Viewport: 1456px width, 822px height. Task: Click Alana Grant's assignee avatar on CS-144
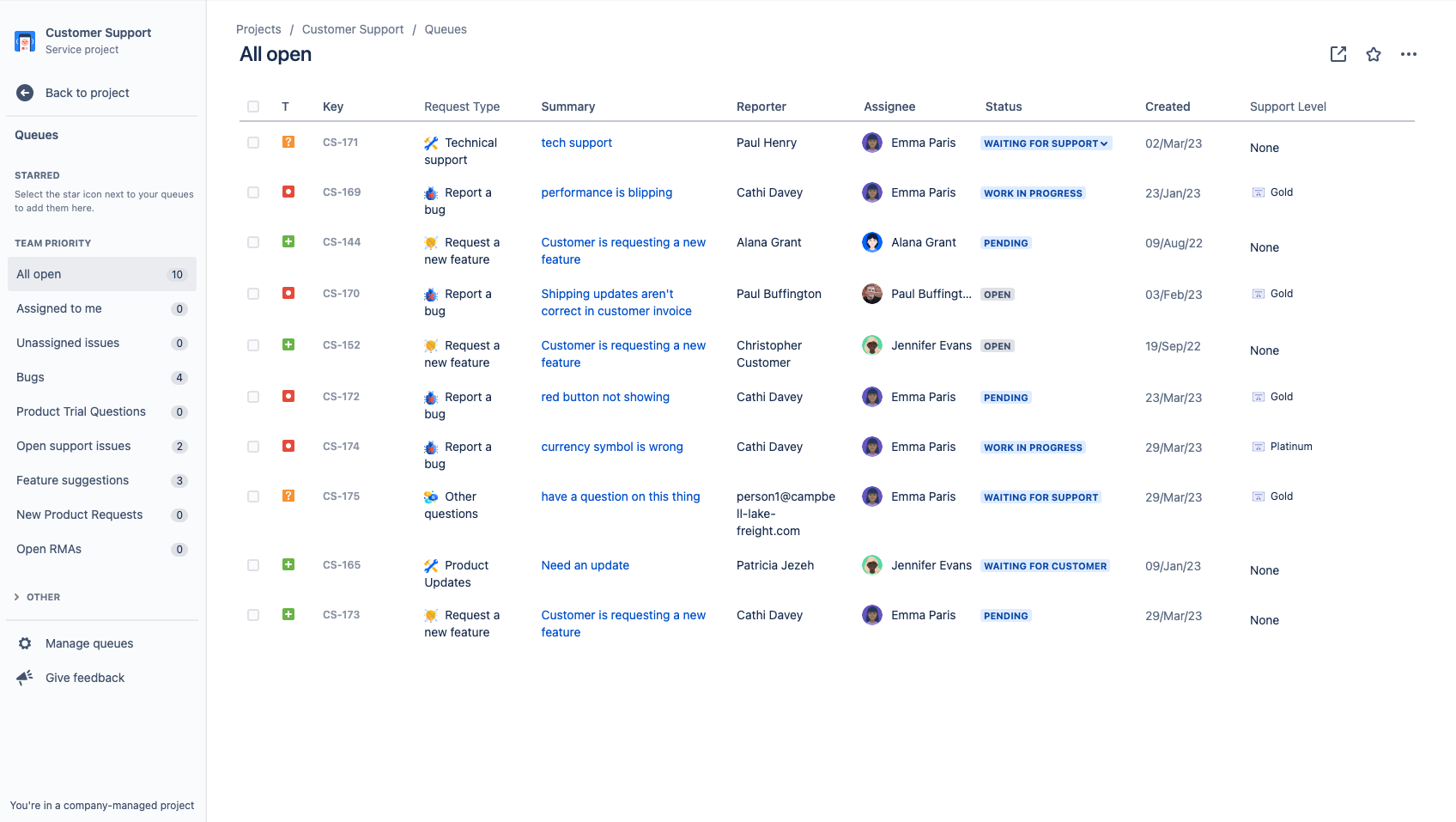[x=872, y=242]
